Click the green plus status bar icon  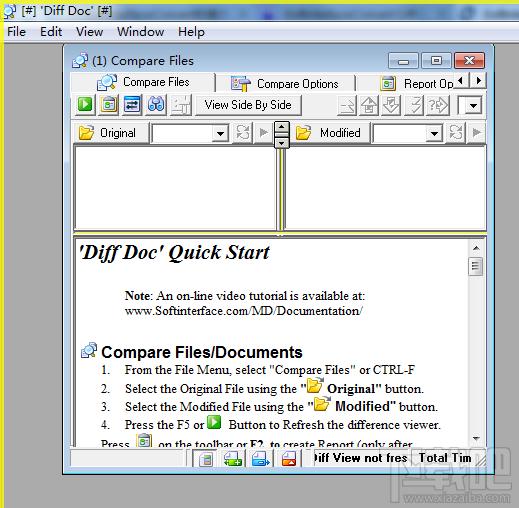tap(233, 459)
